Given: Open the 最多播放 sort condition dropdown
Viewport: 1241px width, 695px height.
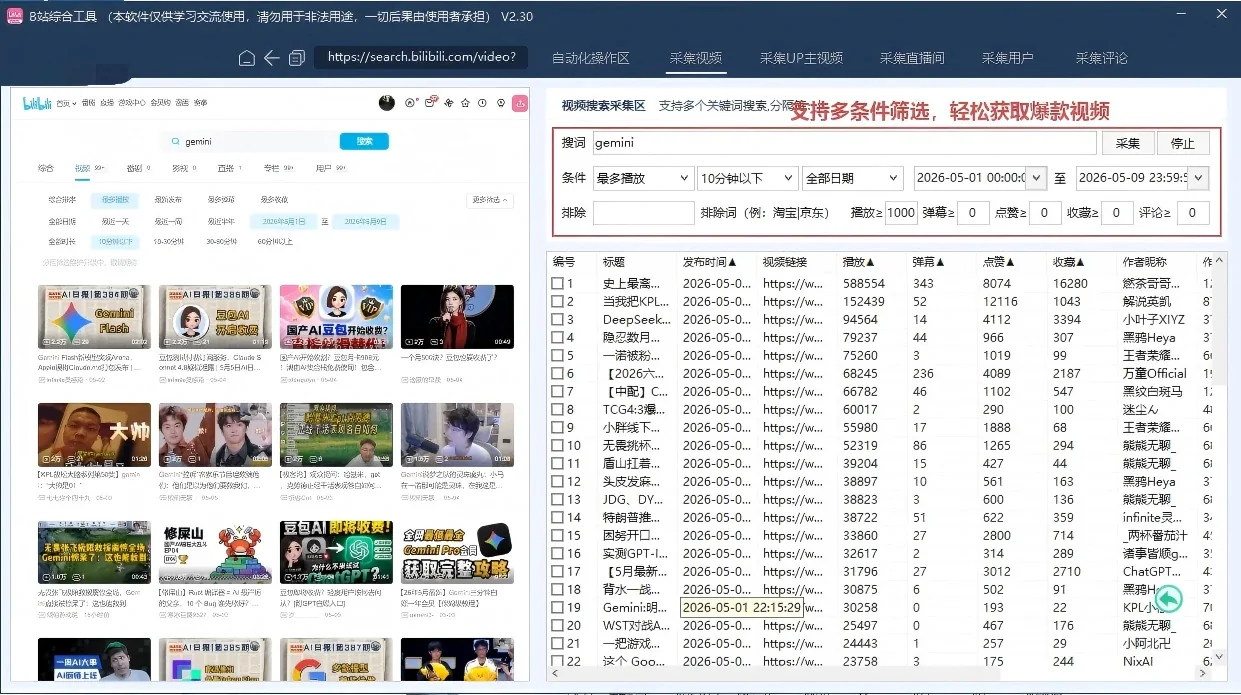Looking at the screenshot, I should click(643, 178).
